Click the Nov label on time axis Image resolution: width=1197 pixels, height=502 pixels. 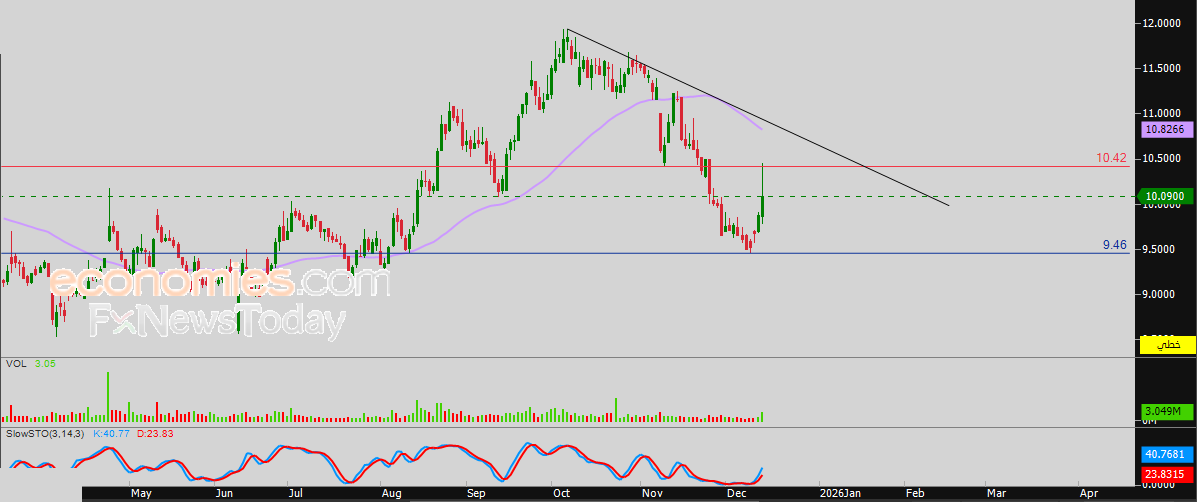pyautogui.click(x=650, y=494)
